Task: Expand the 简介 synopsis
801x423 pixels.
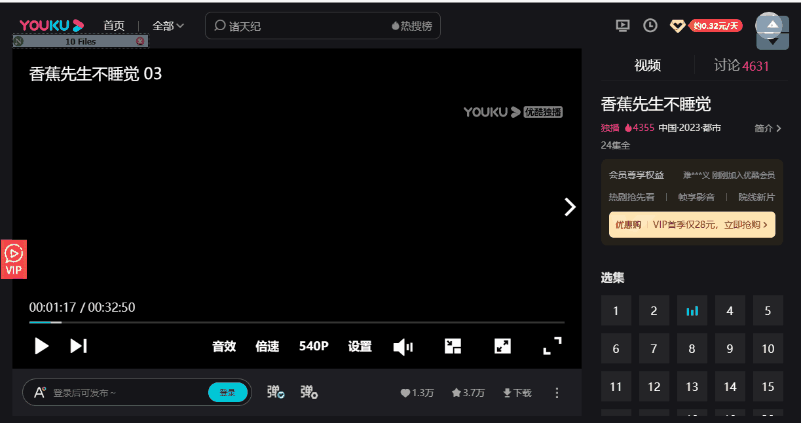Action: coord(768,129)
